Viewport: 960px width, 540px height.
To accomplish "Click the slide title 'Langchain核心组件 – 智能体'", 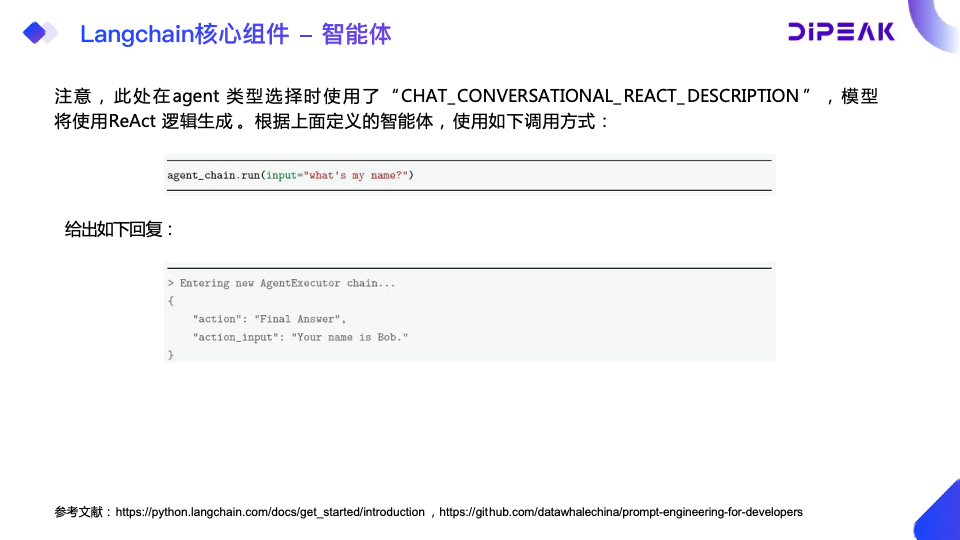I will tap(236, 34).
